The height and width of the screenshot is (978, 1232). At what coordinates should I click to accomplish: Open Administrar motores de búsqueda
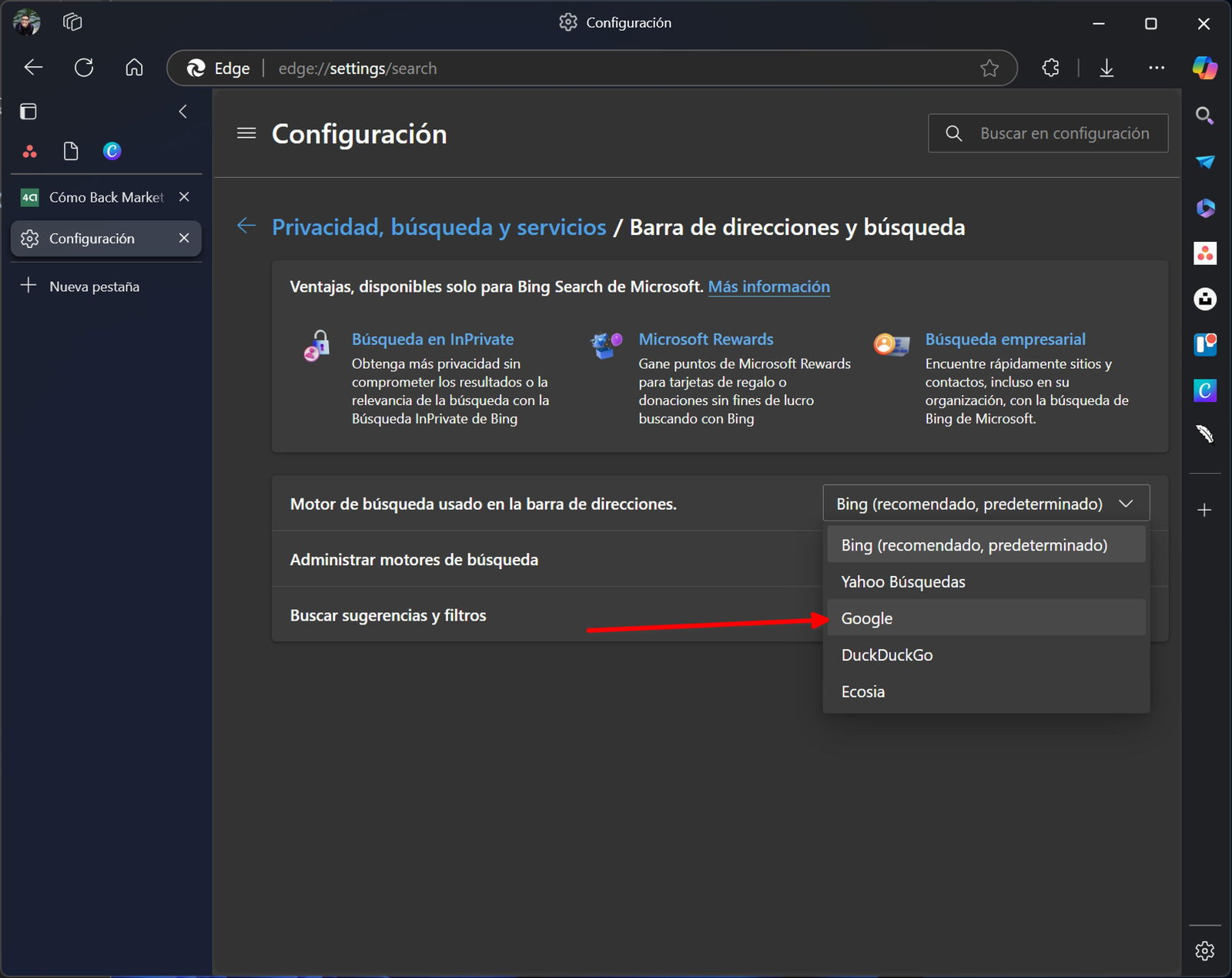[x=413, y=560]
